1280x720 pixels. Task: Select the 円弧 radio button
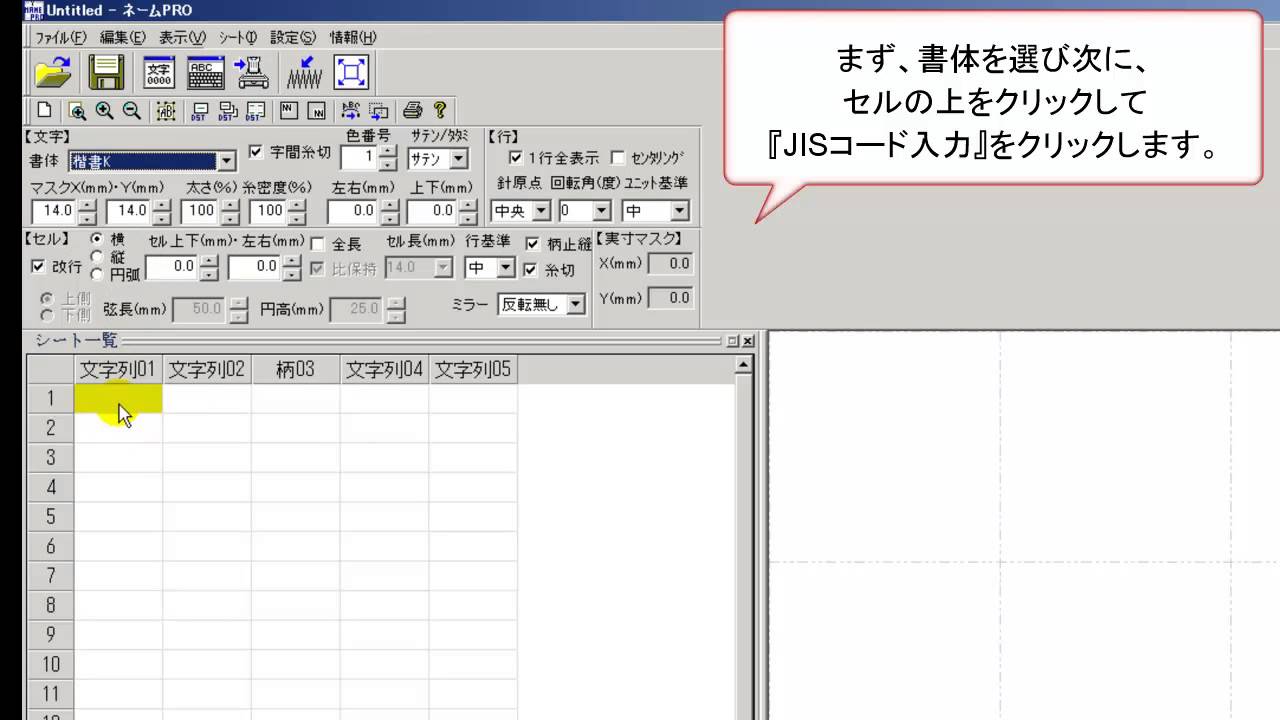pyautogui.click(x=97, y=274)
